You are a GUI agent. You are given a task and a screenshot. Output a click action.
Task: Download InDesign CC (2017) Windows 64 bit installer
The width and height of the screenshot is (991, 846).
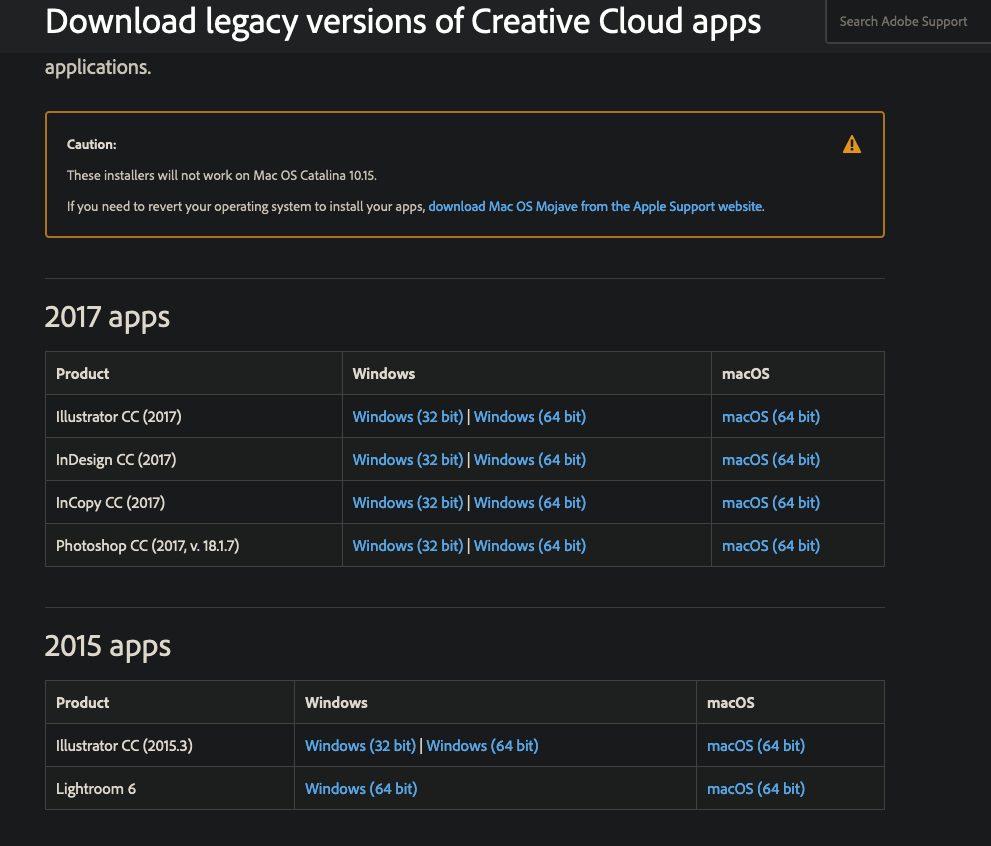click(x=529, y=459)
